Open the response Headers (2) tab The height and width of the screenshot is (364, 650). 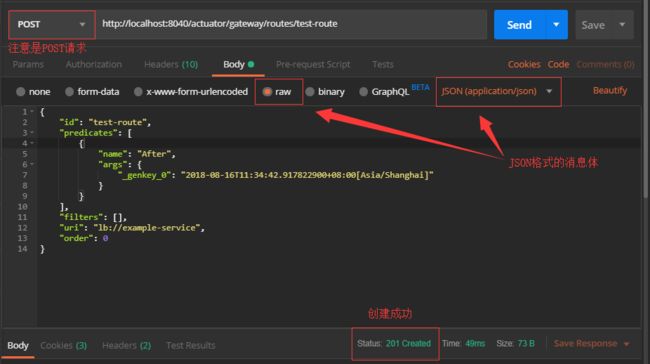coord(126,345)
